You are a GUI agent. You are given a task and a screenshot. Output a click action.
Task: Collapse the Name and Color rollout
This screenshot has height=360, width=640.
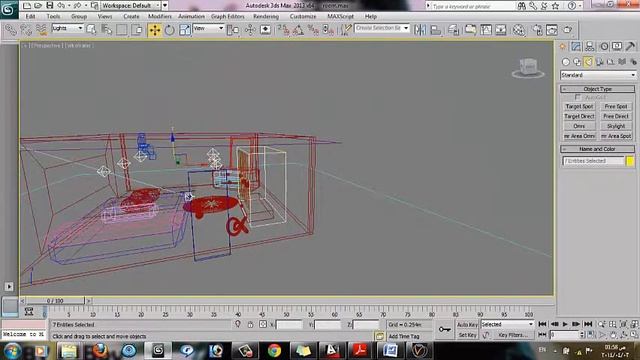click(x=598, y=149)
